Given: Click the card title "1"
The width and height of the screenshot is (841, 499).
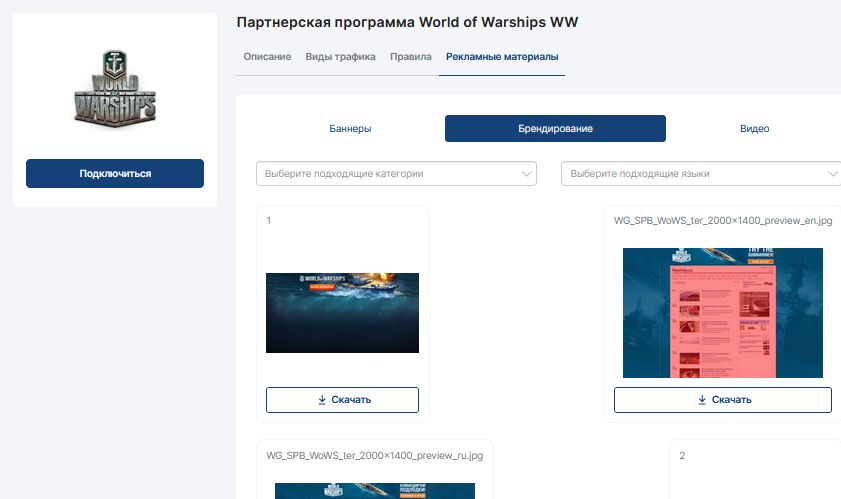Looking at the screenshot, I should click(x=269, y=221).
